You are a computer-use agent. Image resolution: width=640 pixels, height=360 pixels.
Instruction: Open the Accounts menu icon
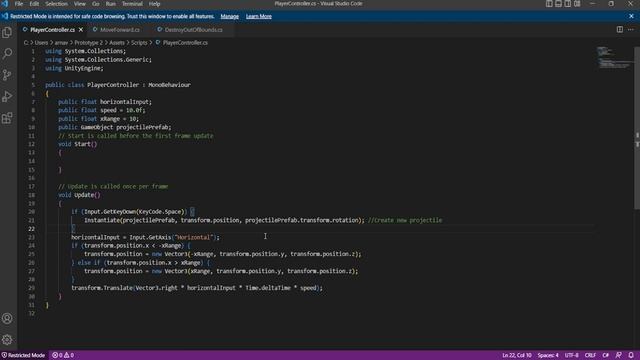7,318
